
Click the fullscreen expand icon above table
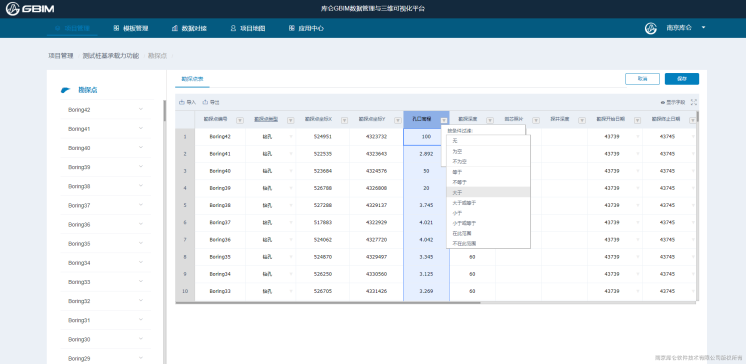(694, 102)
